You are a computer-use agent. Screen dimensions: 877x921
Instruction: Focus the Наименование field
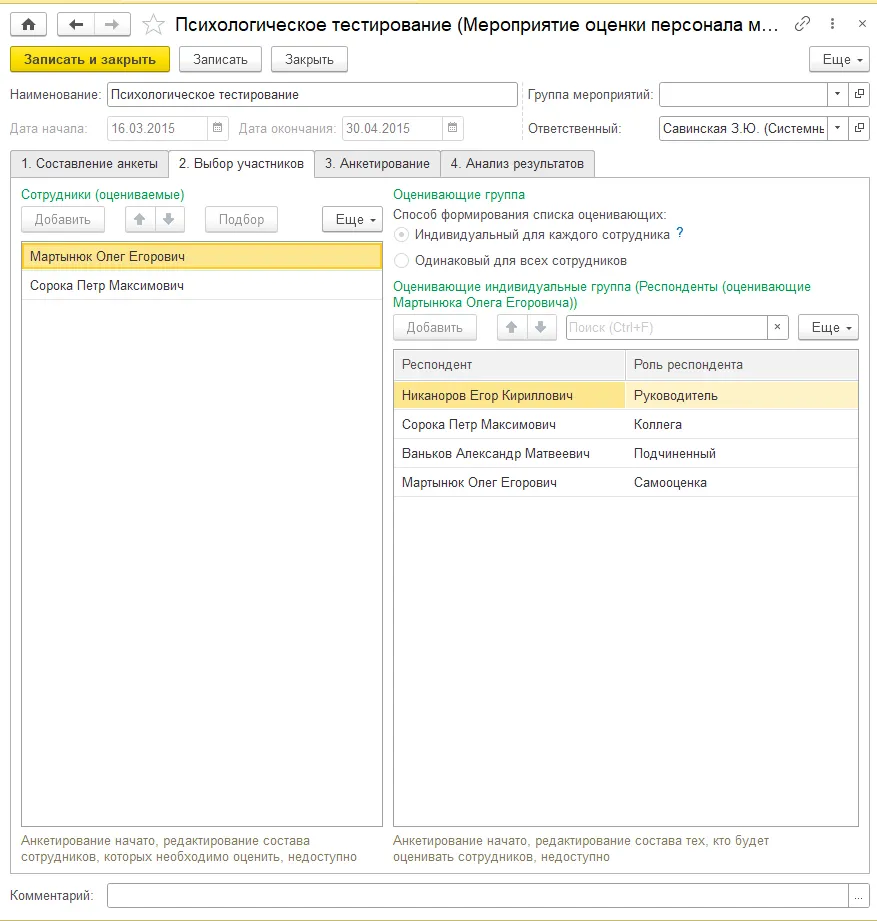click(312, 95)
